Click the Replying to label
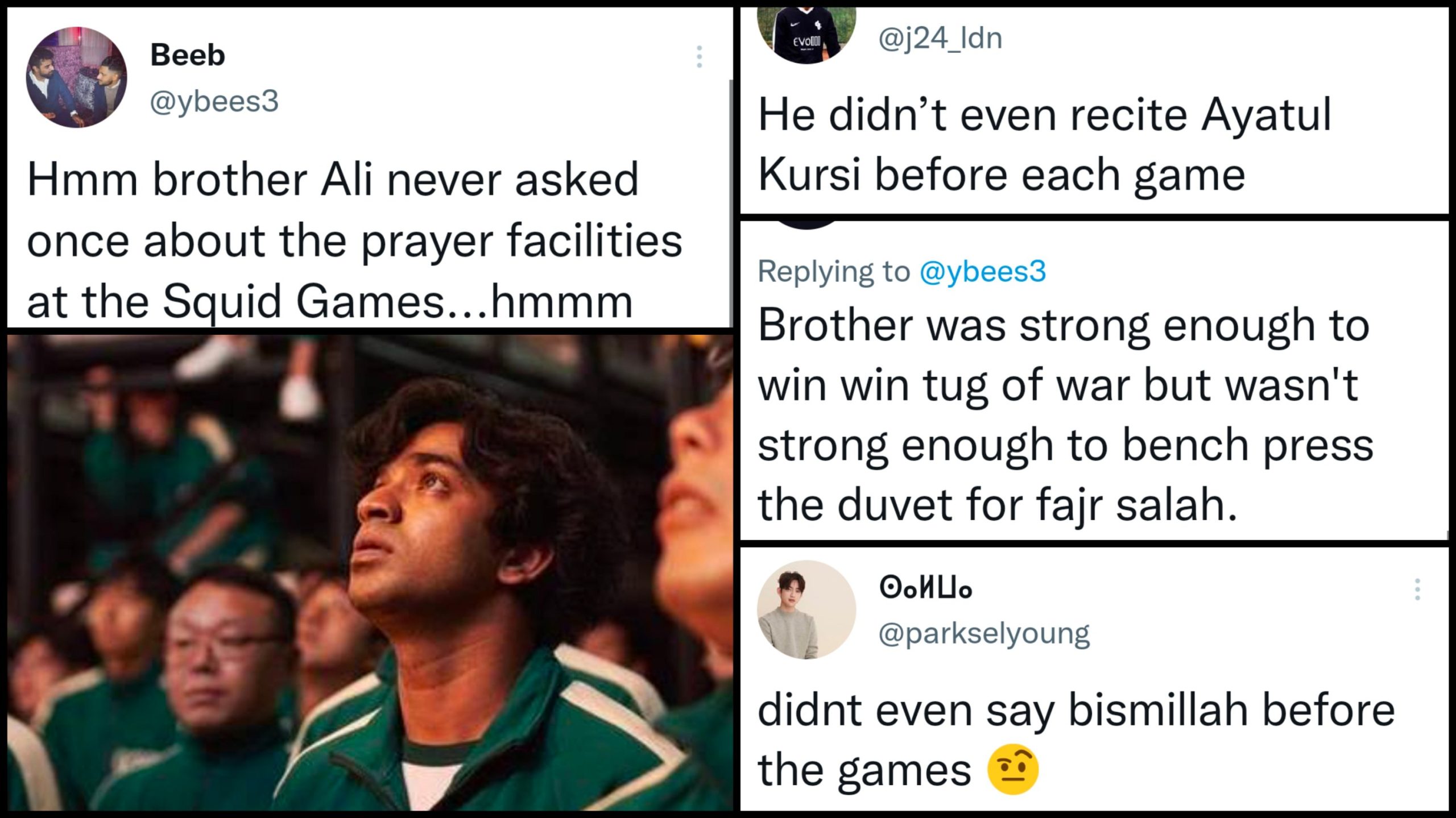The image size is (1456, 818). tap(834, 271)
